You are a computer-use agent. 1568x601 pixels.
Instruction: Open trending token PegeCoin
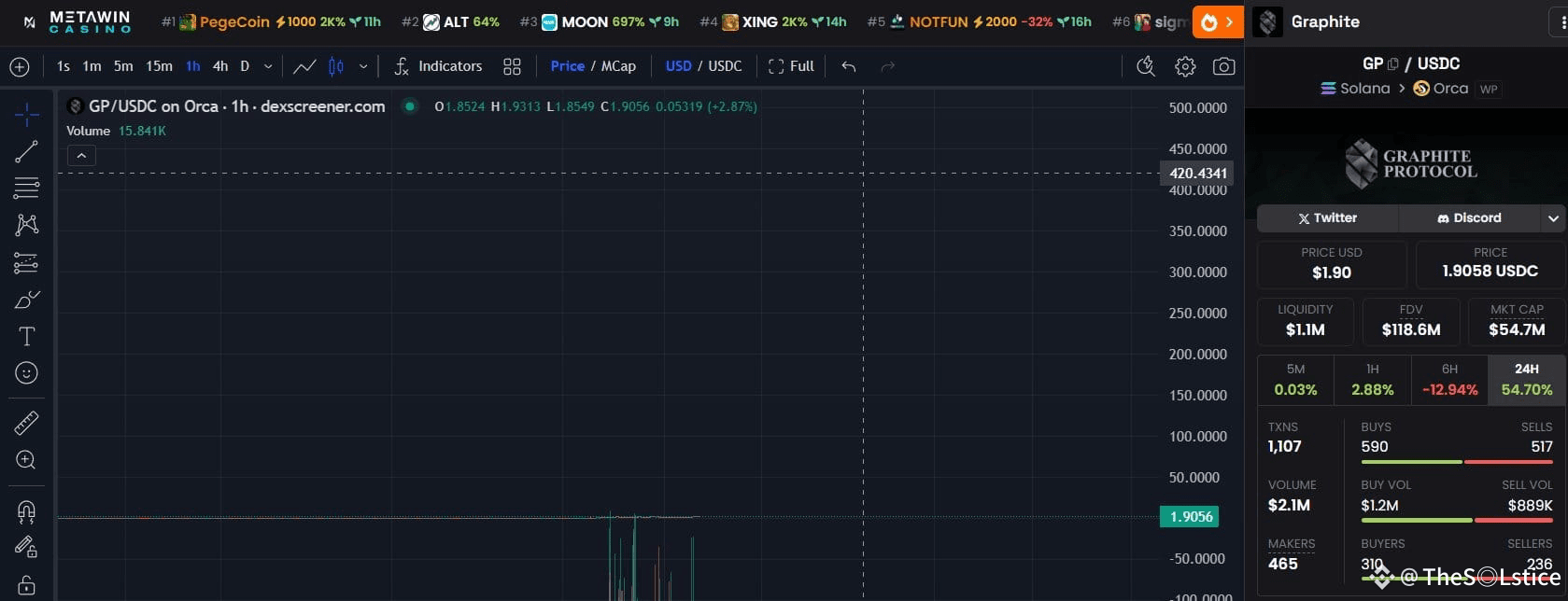[272, 21]
